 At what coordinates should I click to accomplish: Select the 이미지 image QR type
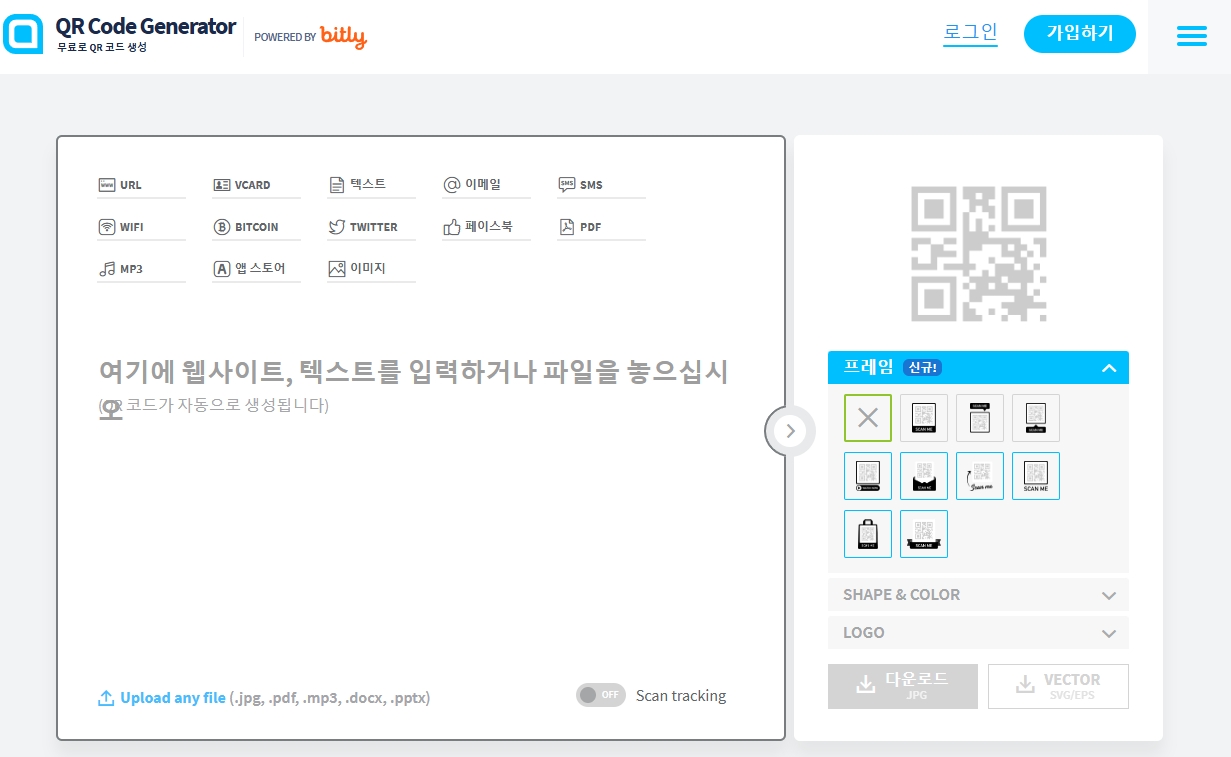click(371, 269)
